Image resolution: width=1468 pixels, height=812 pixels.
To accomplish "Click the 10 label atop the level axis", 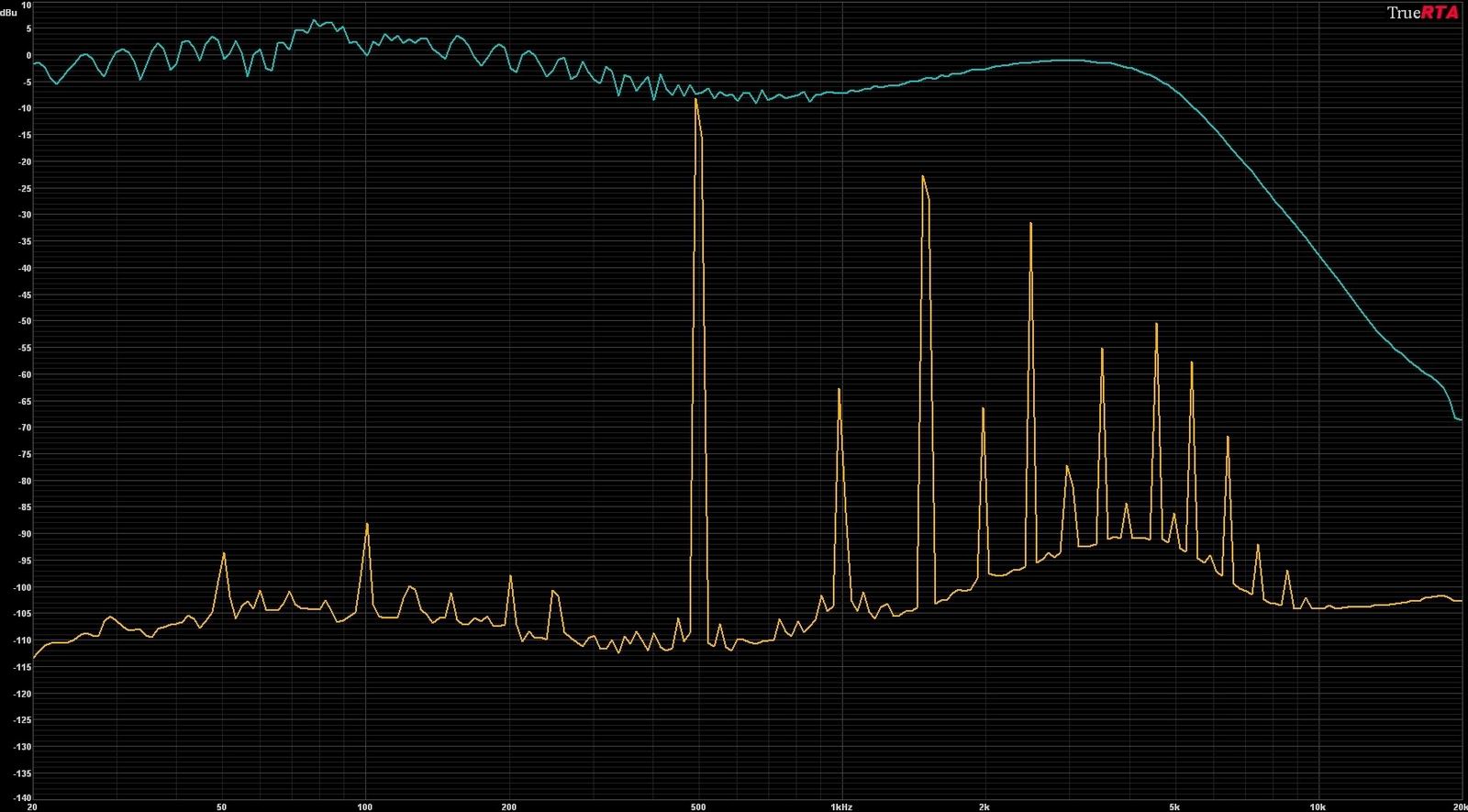I will pos(27,5).
